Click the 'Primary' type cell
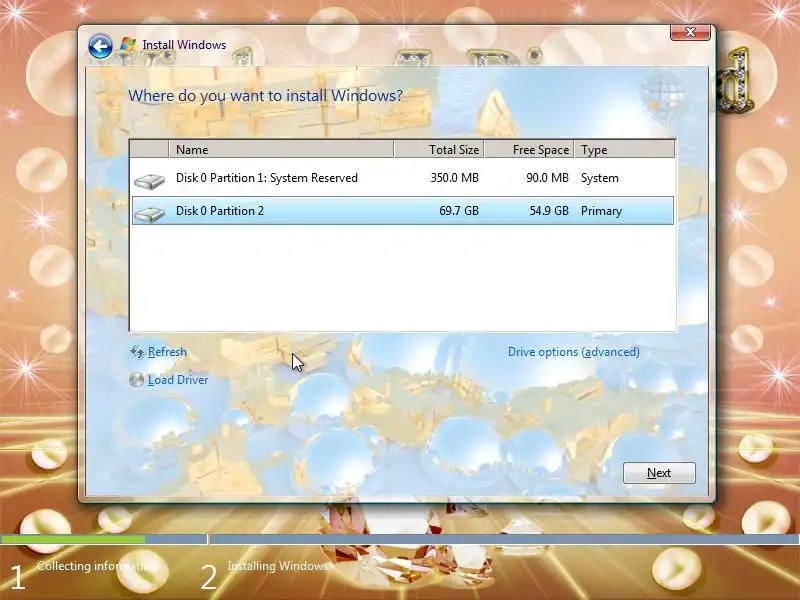800x600 pixels. click(602, 211)
